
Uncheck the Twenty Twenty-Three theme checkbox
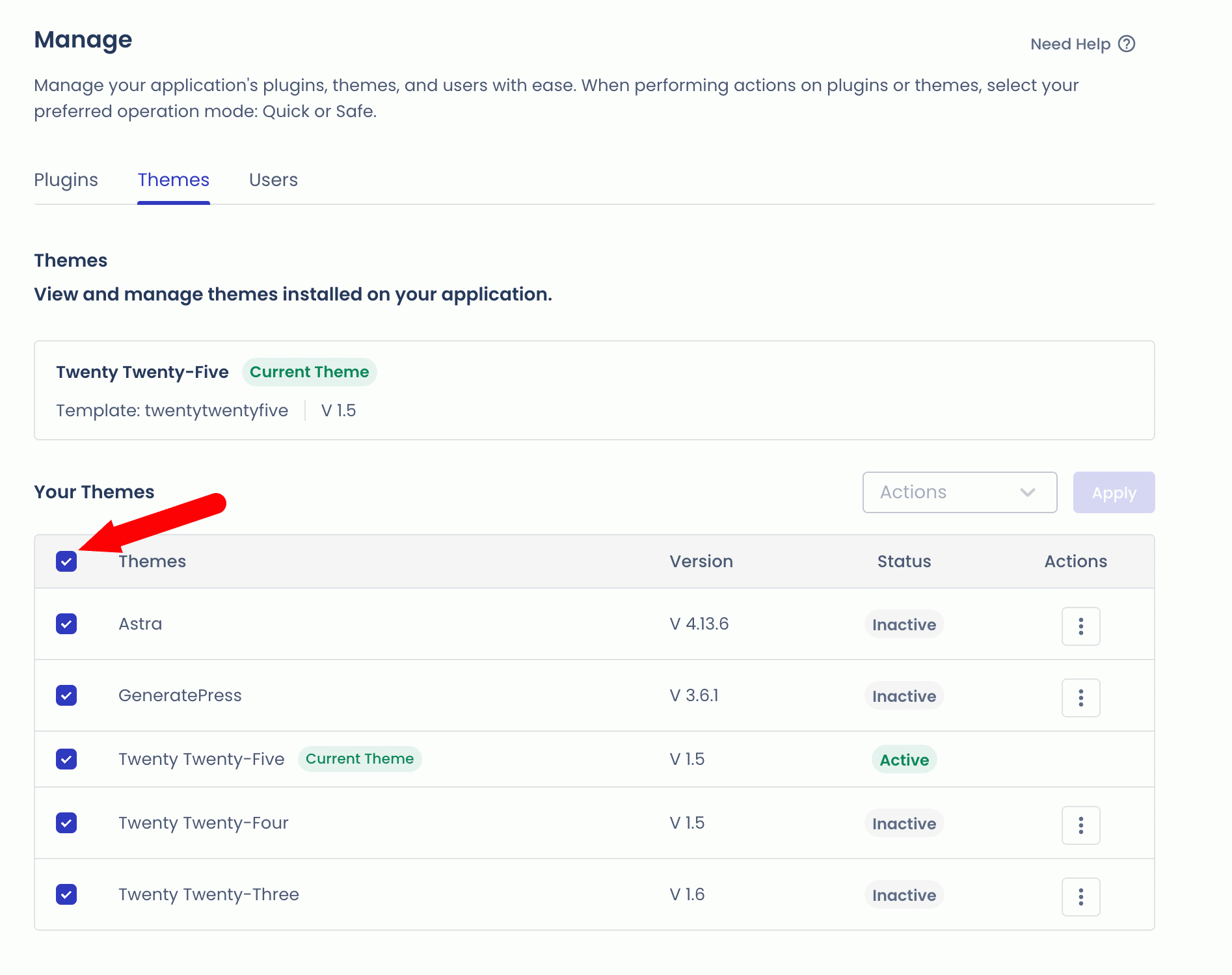[66, 894]
